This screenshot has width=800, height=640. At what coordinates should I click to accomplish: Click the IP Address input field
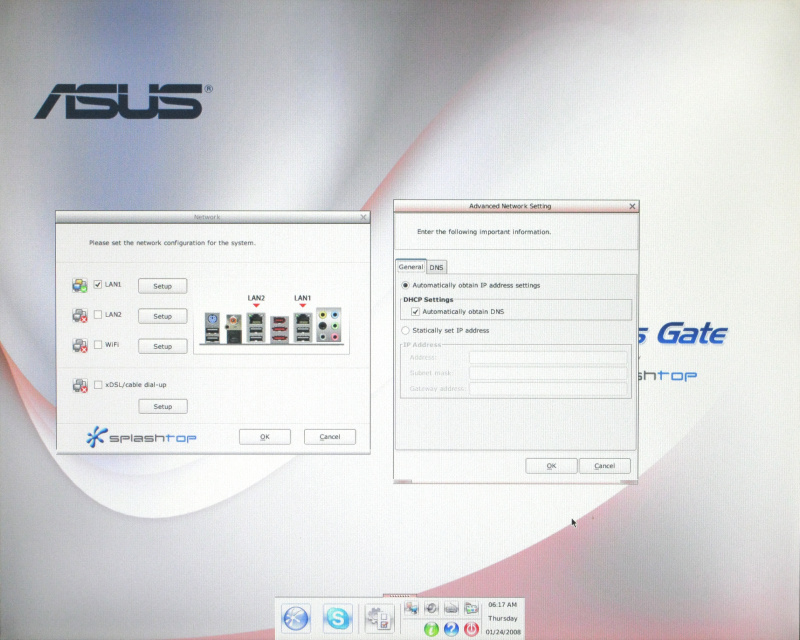(x=548, y=357)
